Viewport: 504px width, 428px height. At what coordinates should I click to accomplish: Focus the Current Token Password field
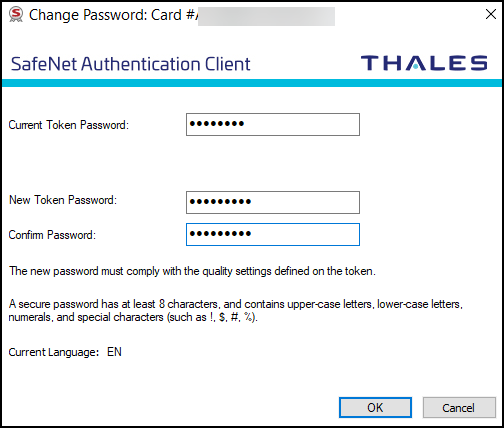273,124
